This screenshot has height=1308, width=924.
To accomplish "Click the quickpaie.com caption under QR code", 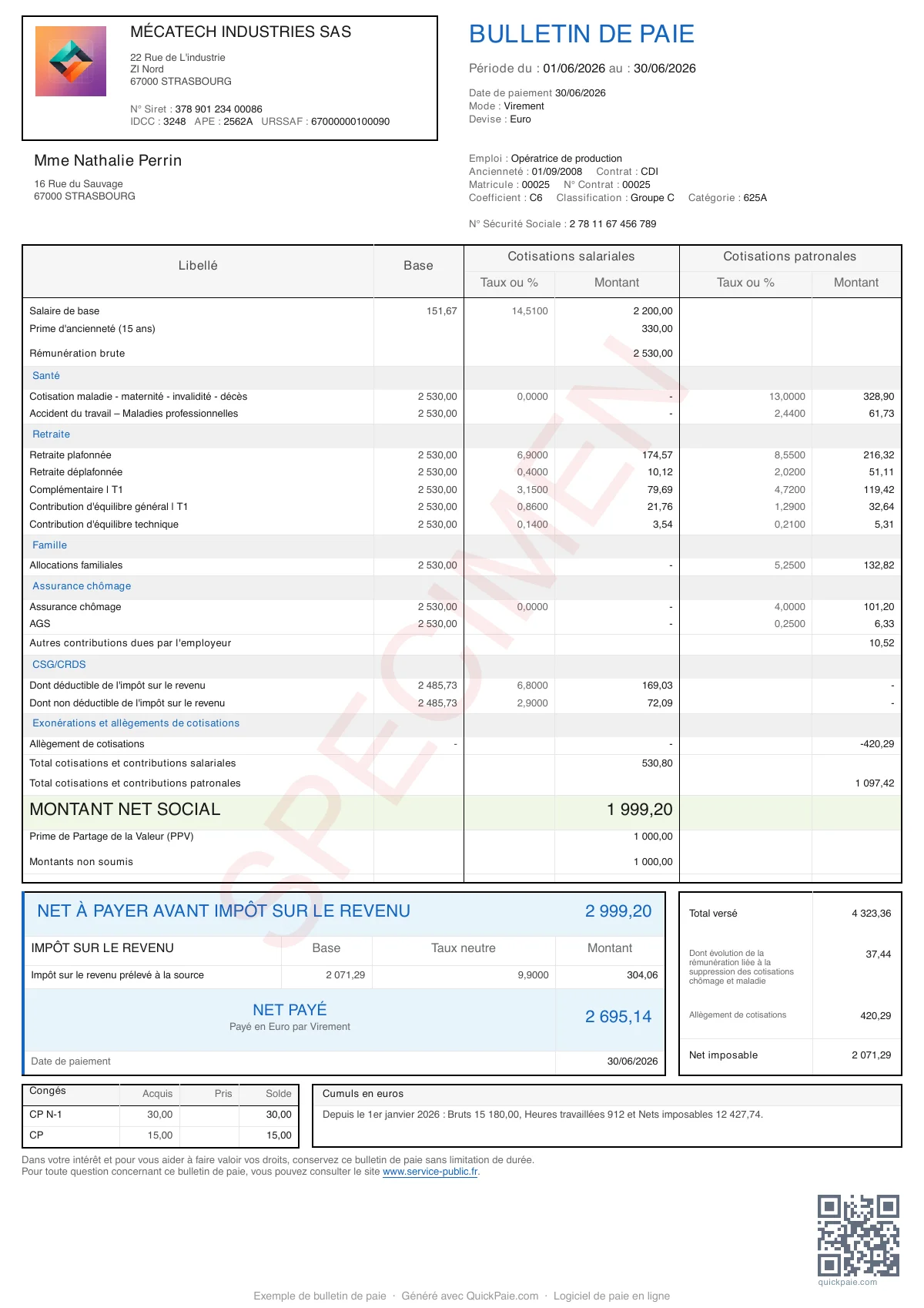I will coord(847,1282).
